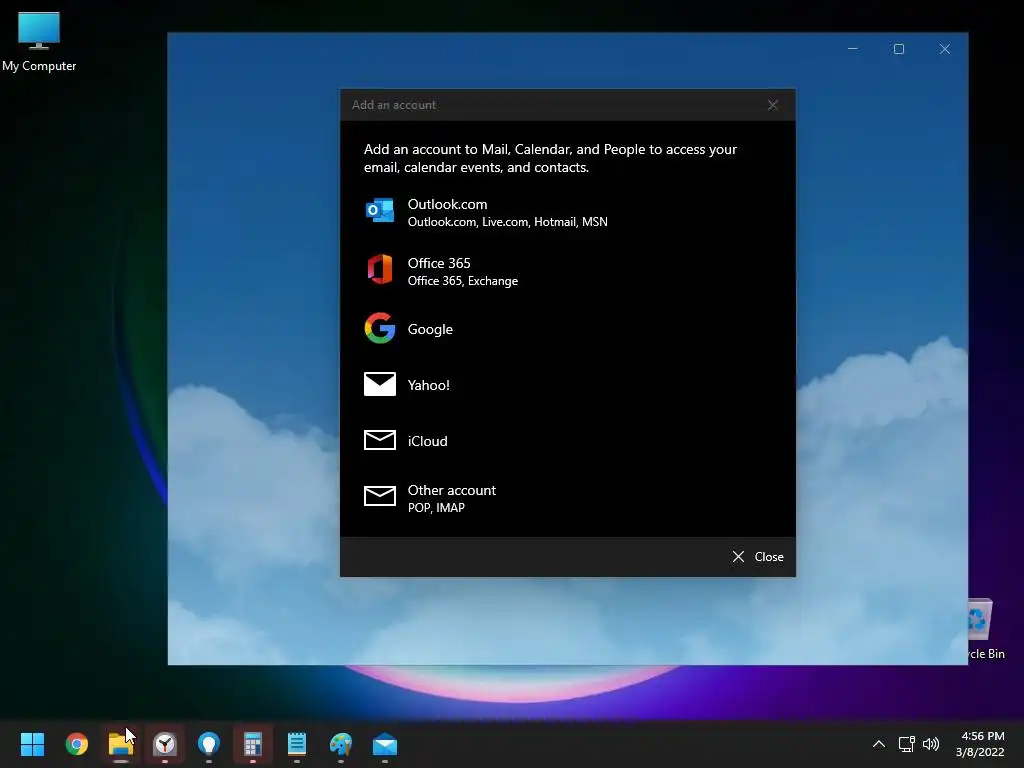Click the Google G logo
This screenshot has width=1024, height=768.
[x=379, y=328]
